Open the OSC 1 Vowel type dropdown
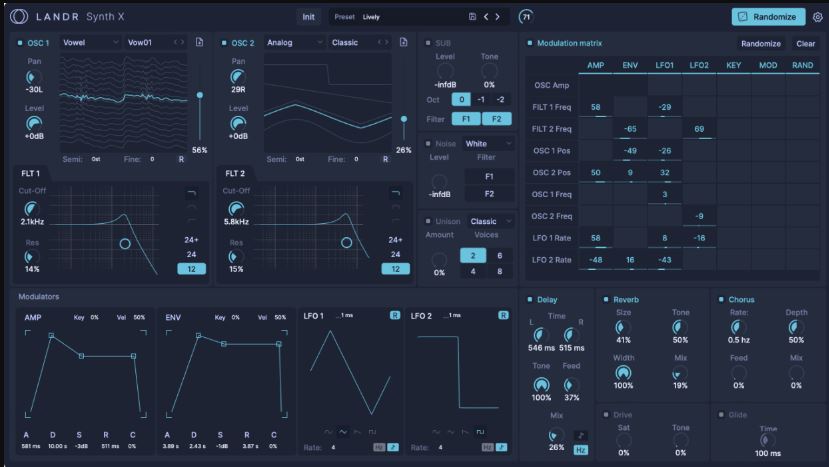 [90, 42]
